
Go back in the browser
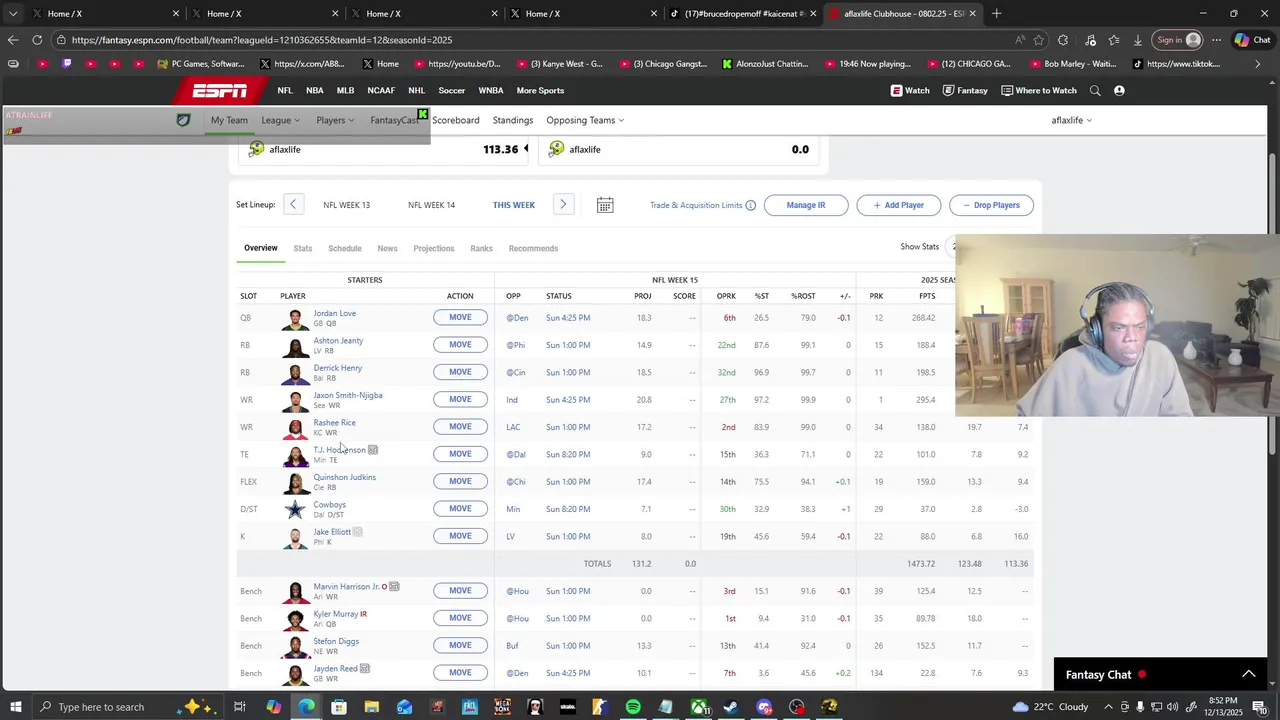(12, 40)
